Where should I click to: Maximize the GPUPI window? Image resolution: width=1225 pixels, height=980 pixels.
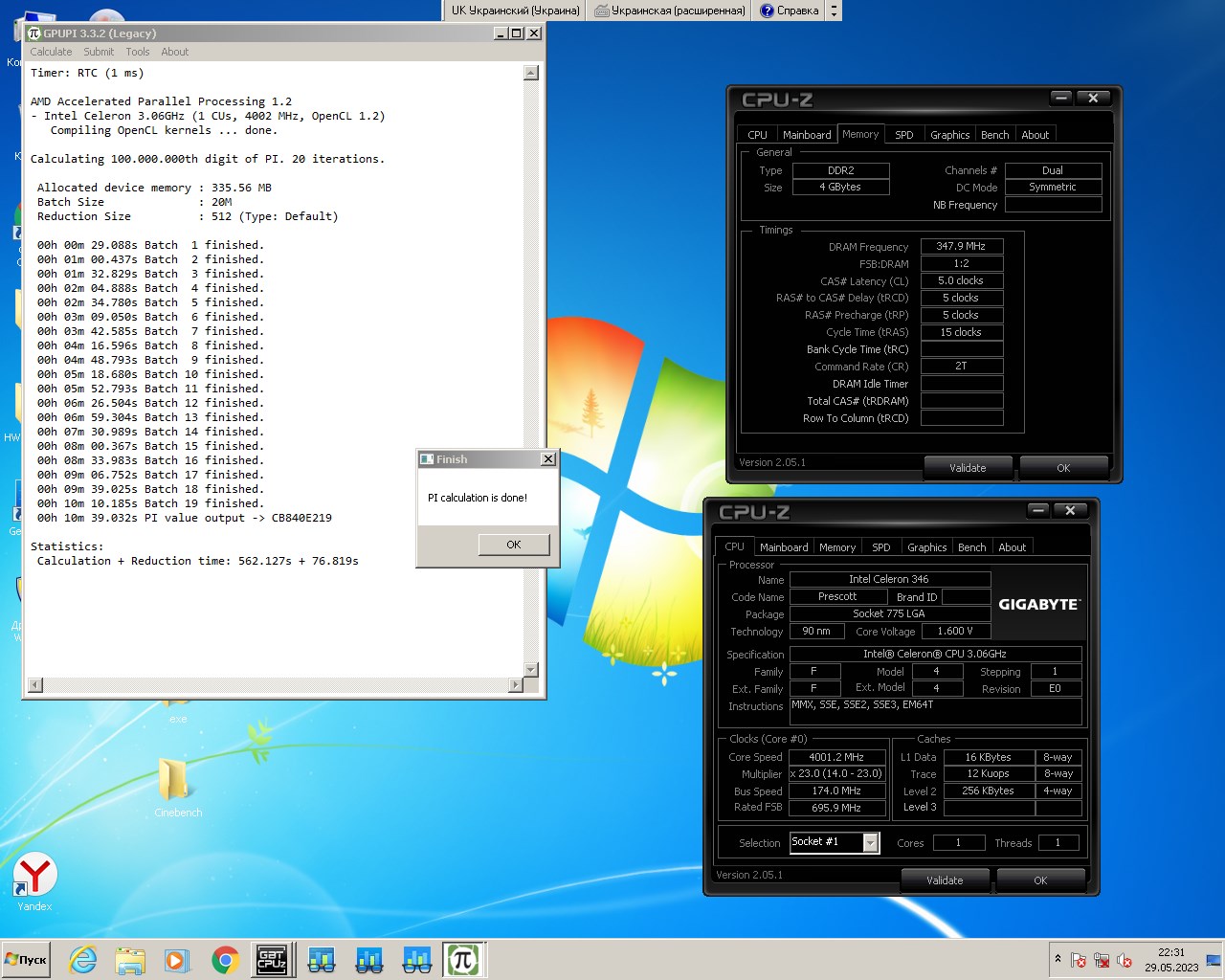point(517,33)
